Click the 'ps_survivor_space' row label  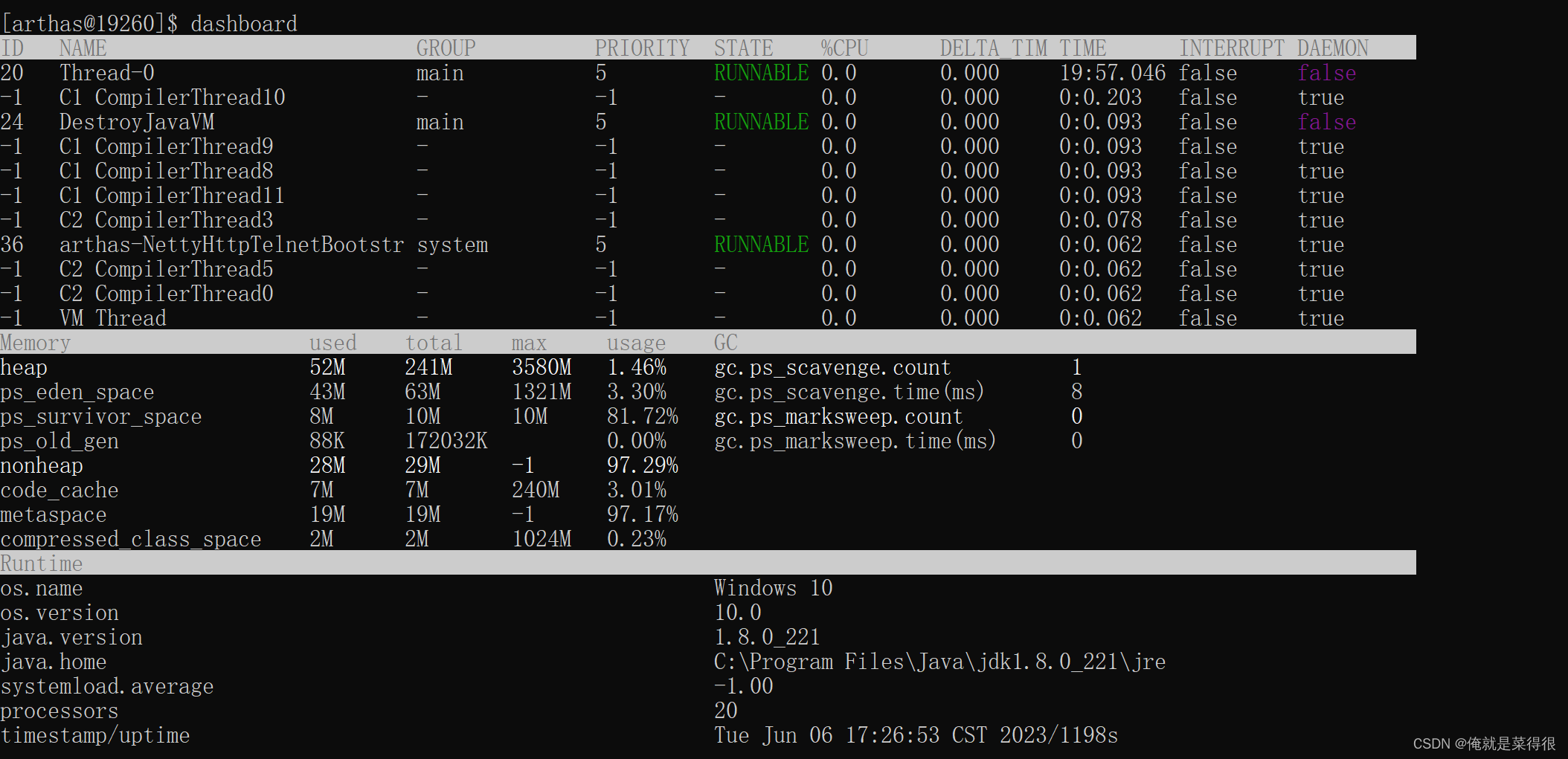point(101,416)
